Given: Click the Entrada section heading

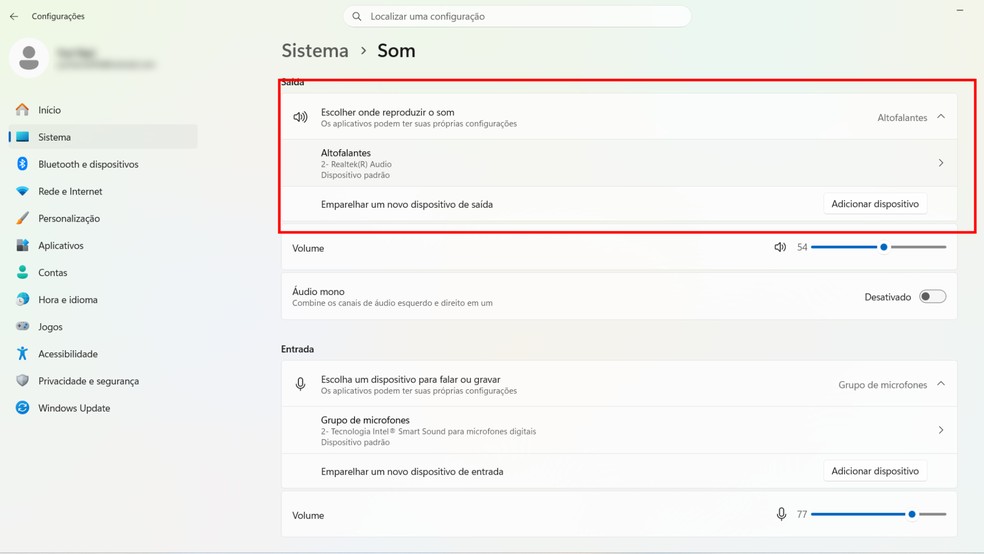Looking at the screenshot, I should [297, 349].
